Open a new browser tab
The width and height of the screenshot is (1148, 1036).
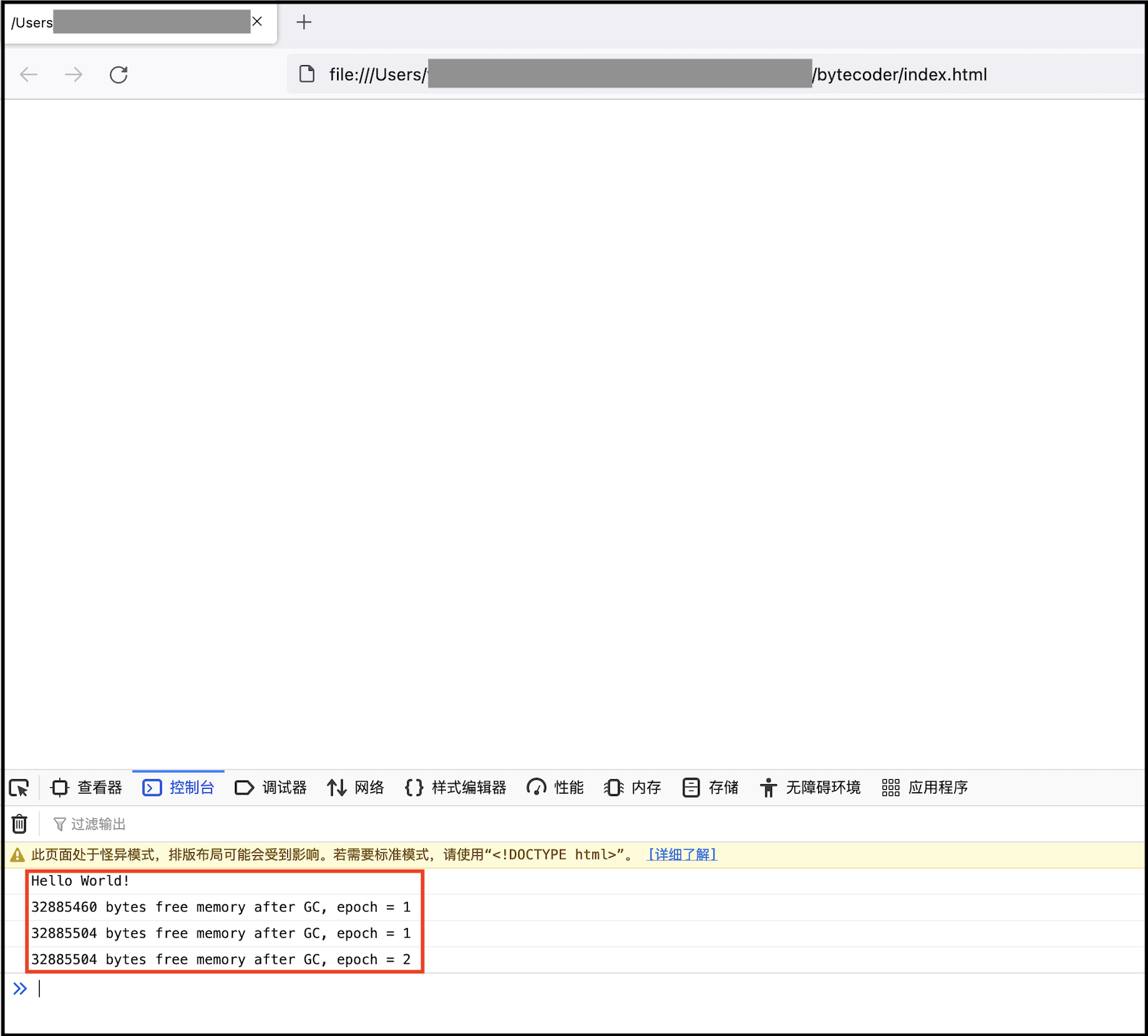tap(304, 22)
